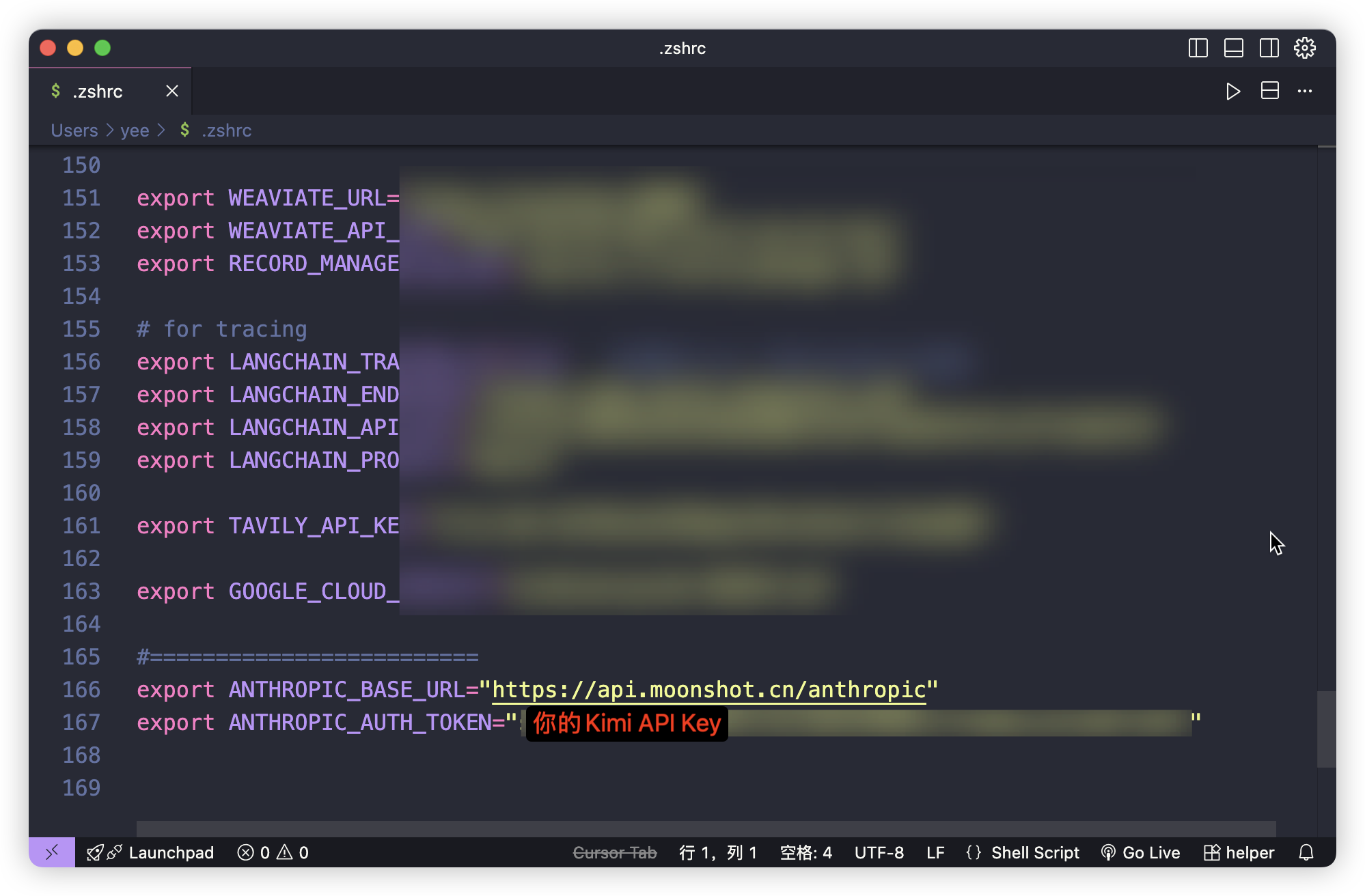The width and height of the screenshot is (1365, 896).
Task: Run the file with the play icon
Action: point(1232,92)
